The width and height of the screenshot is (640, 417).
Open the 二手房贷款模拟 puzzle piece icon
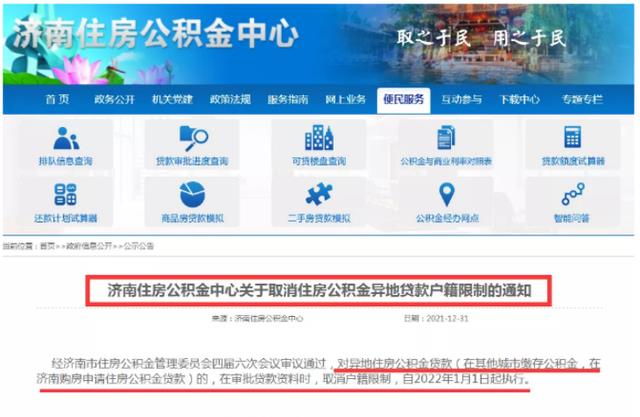pos(319,194)
